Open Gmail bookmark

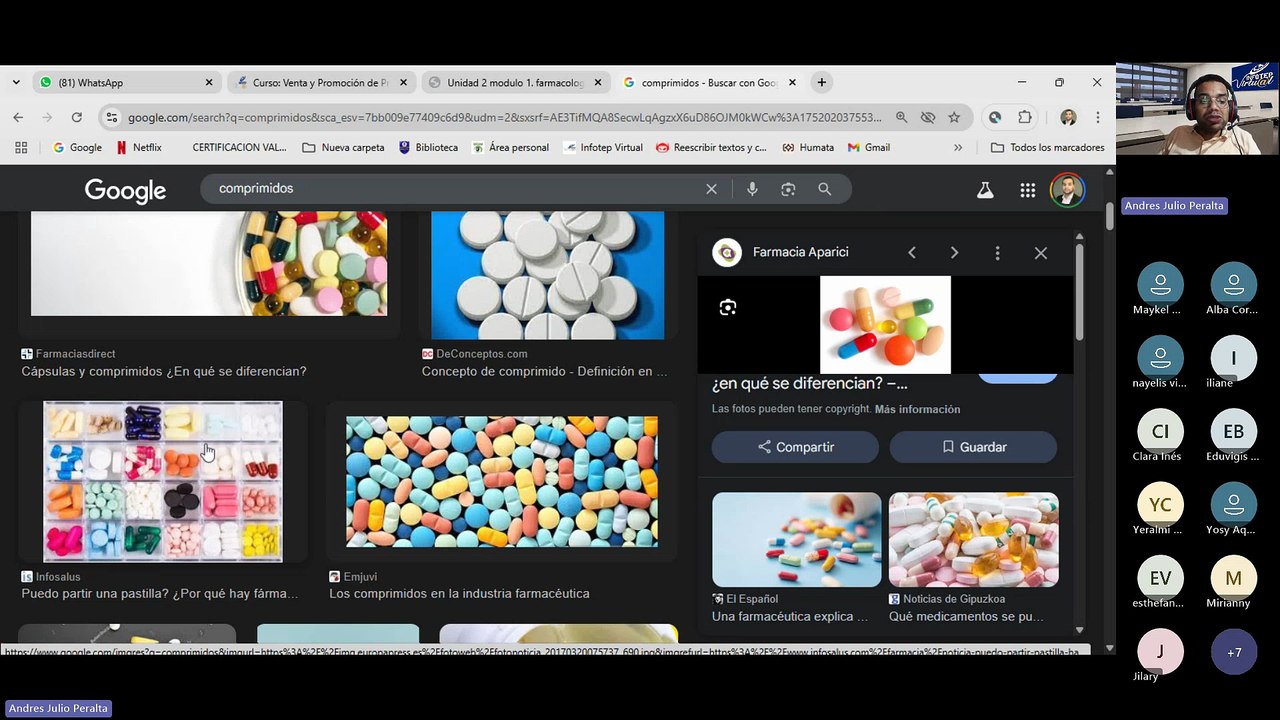point(869,147)
